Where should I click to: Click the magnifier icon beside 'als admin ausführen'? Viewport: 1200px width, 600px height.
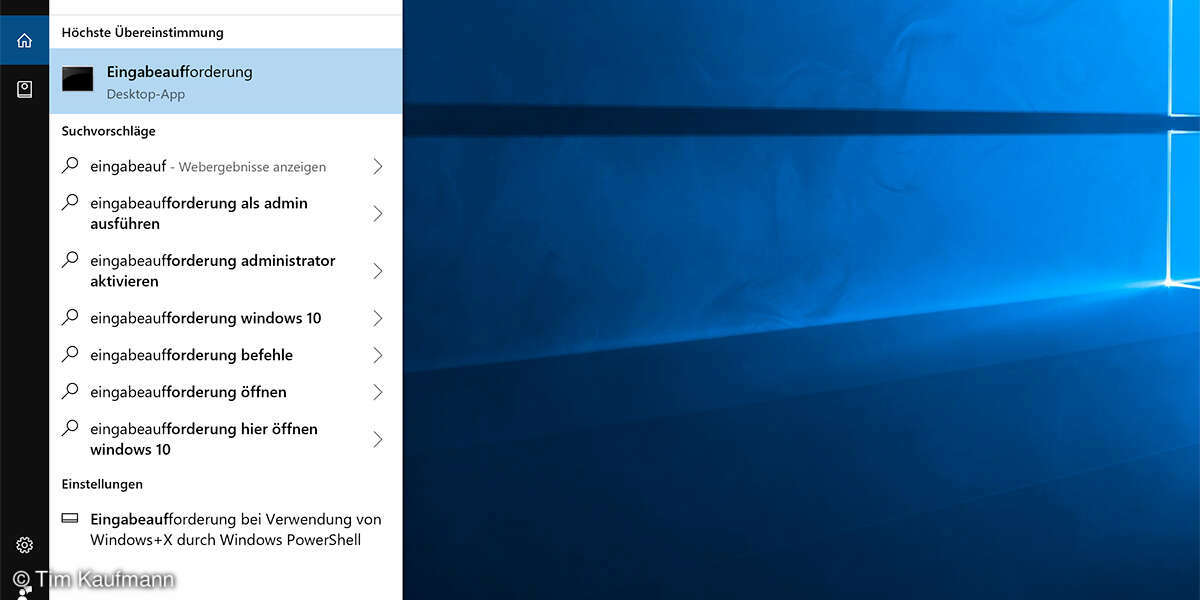point(70,202)
